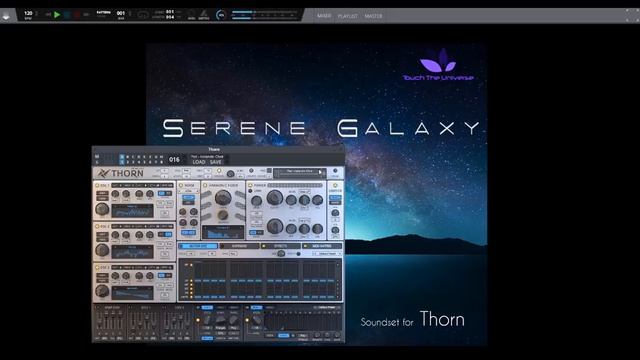Open the Arpeggio tab
640x360 pixels.
[x=239, y=246]
